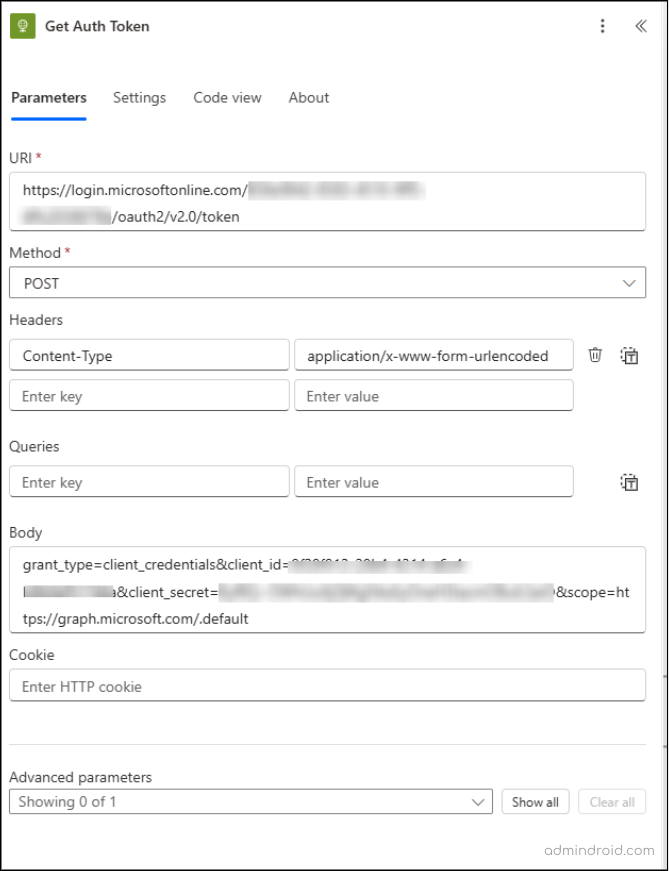The height and width of the screenshot is (871, 669).
Task: Expand the Advanced parameters dropdown
Action: pos(250,802)
